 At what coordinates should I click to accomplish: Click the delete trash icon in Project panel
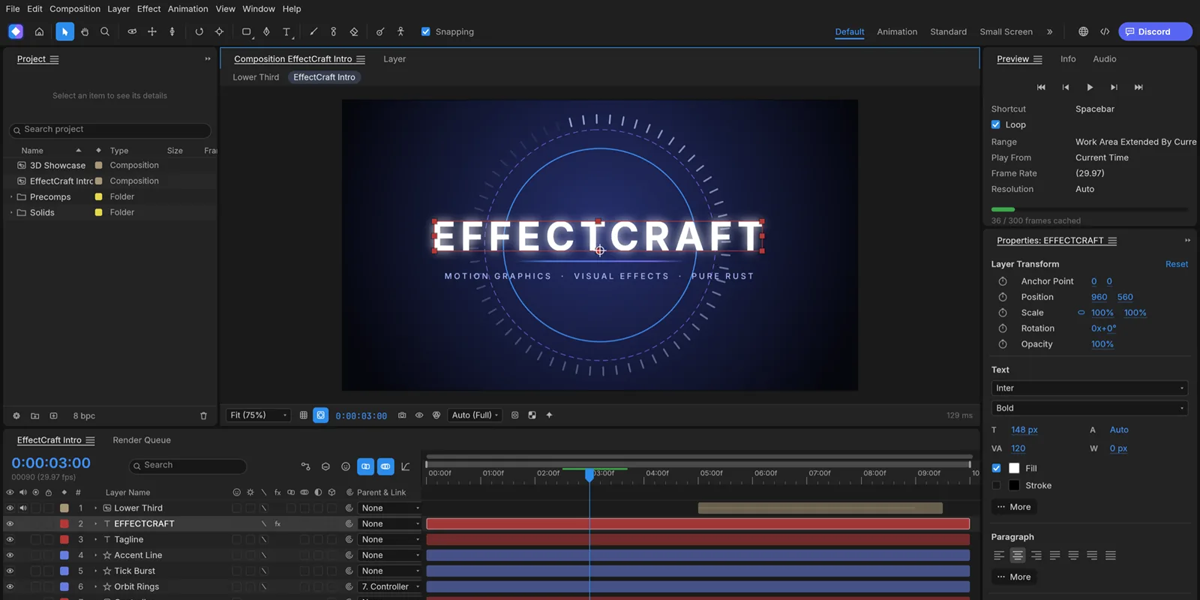pos(204,416)
